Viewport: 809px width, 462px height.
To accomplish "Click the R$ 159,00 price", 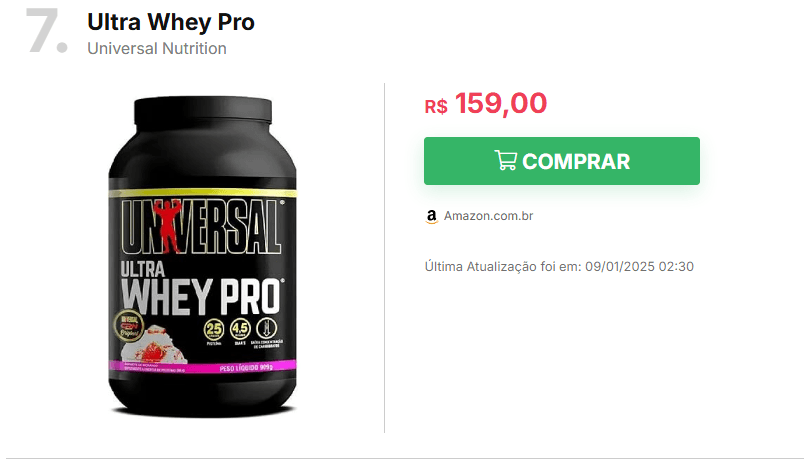I will click(486, 103).
